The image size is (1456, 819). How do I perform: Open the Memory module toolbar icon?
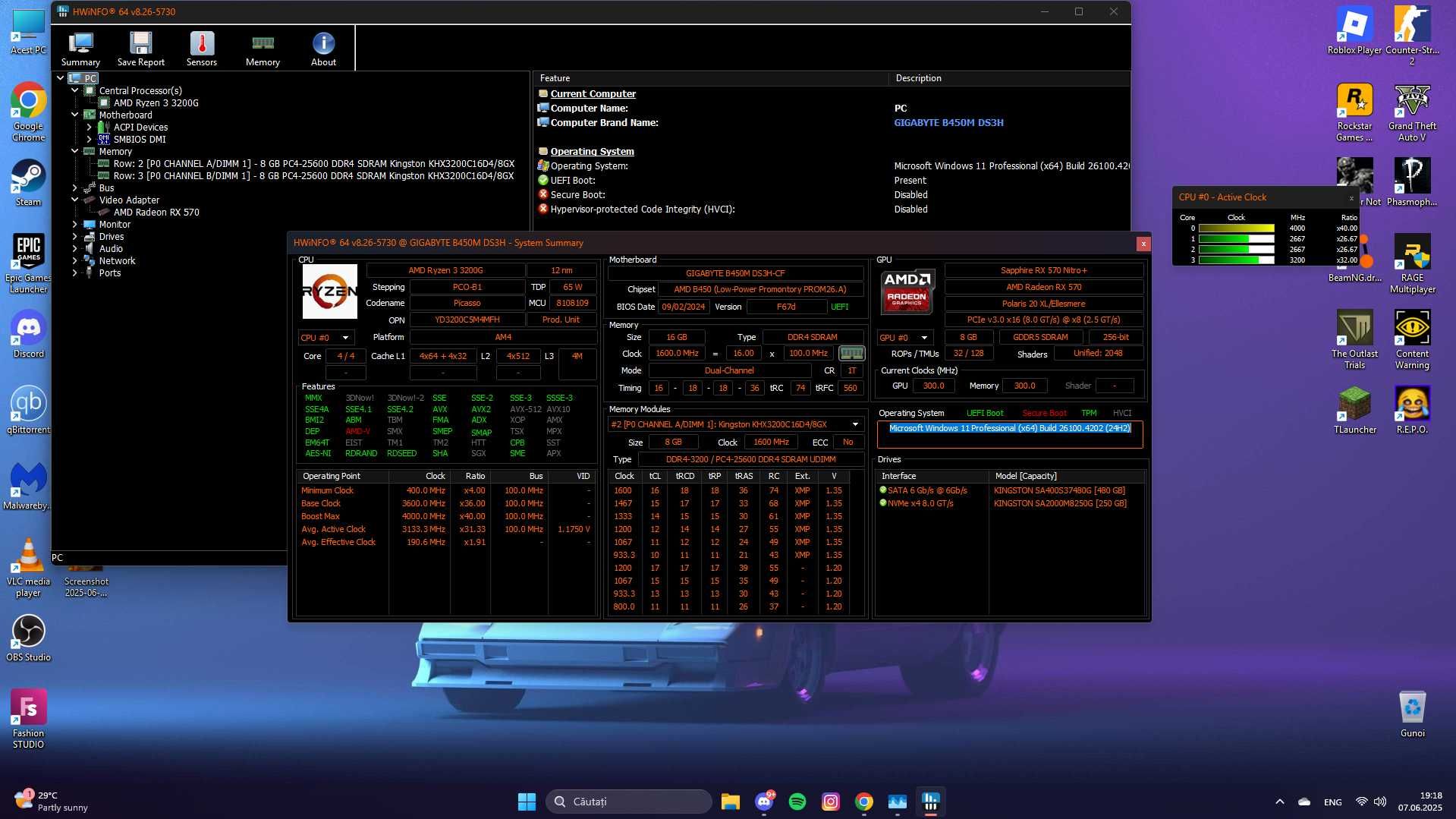[263, 49]
